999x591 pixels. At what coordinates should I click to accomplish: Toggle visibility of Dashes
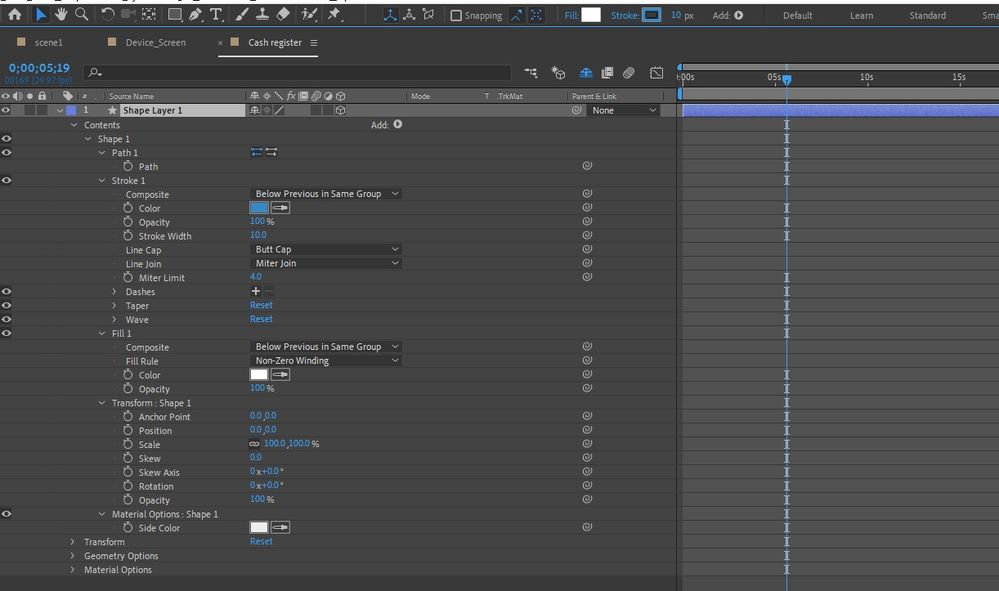[x=6, y=291]
